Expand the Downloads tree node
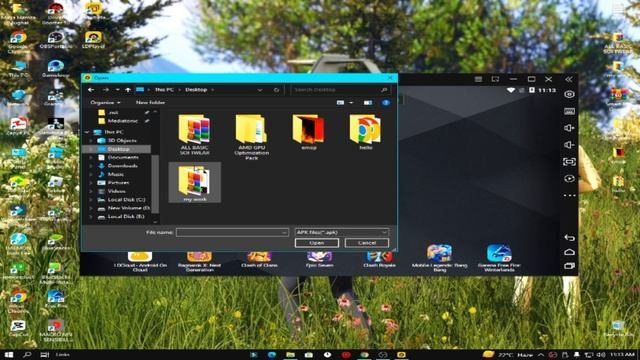Viewport: 640px width, 360px height. tap(91, 166)
